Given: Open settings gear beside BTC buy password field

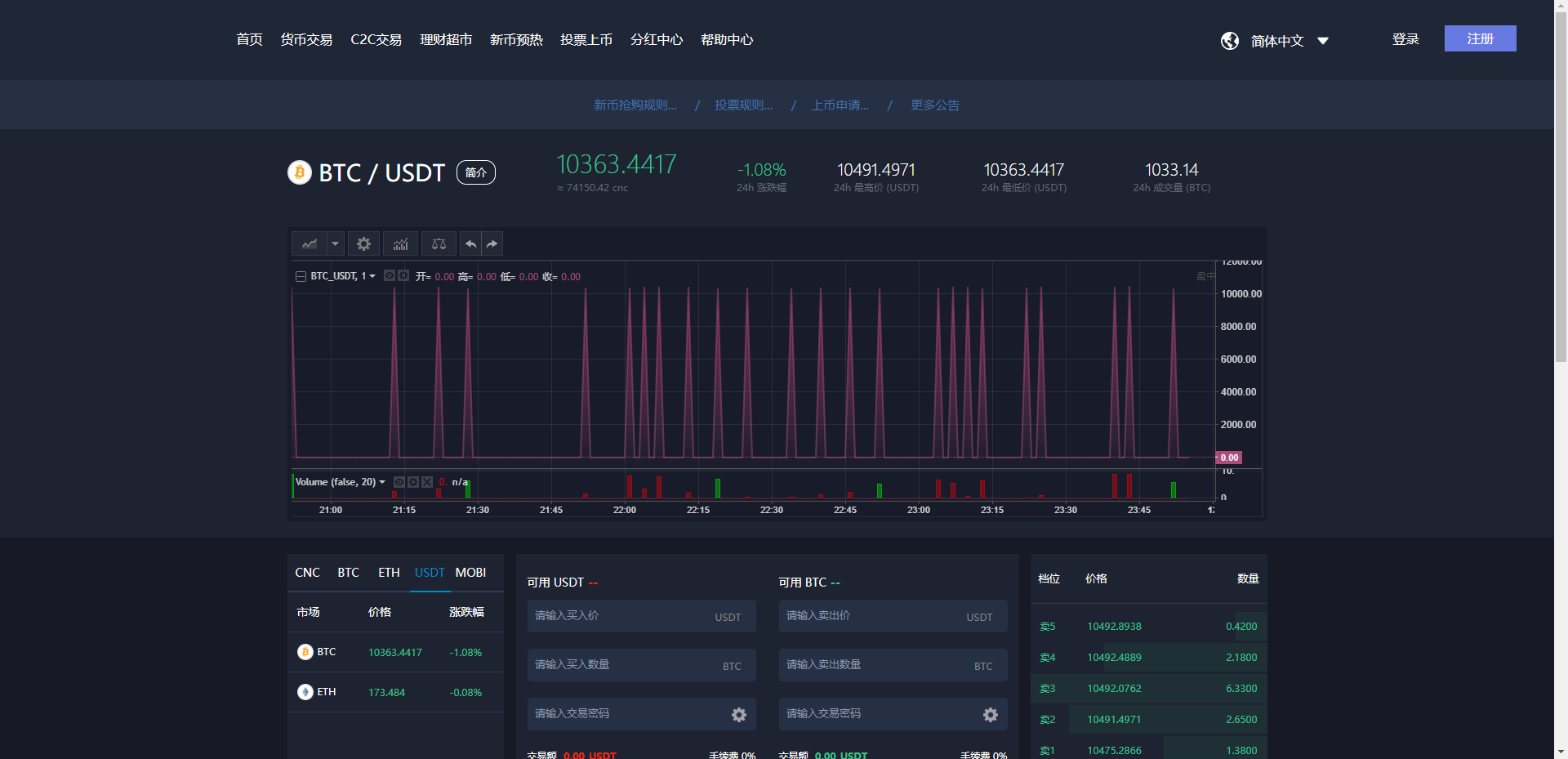Looking at the screenshot, I should coord(738,715).
